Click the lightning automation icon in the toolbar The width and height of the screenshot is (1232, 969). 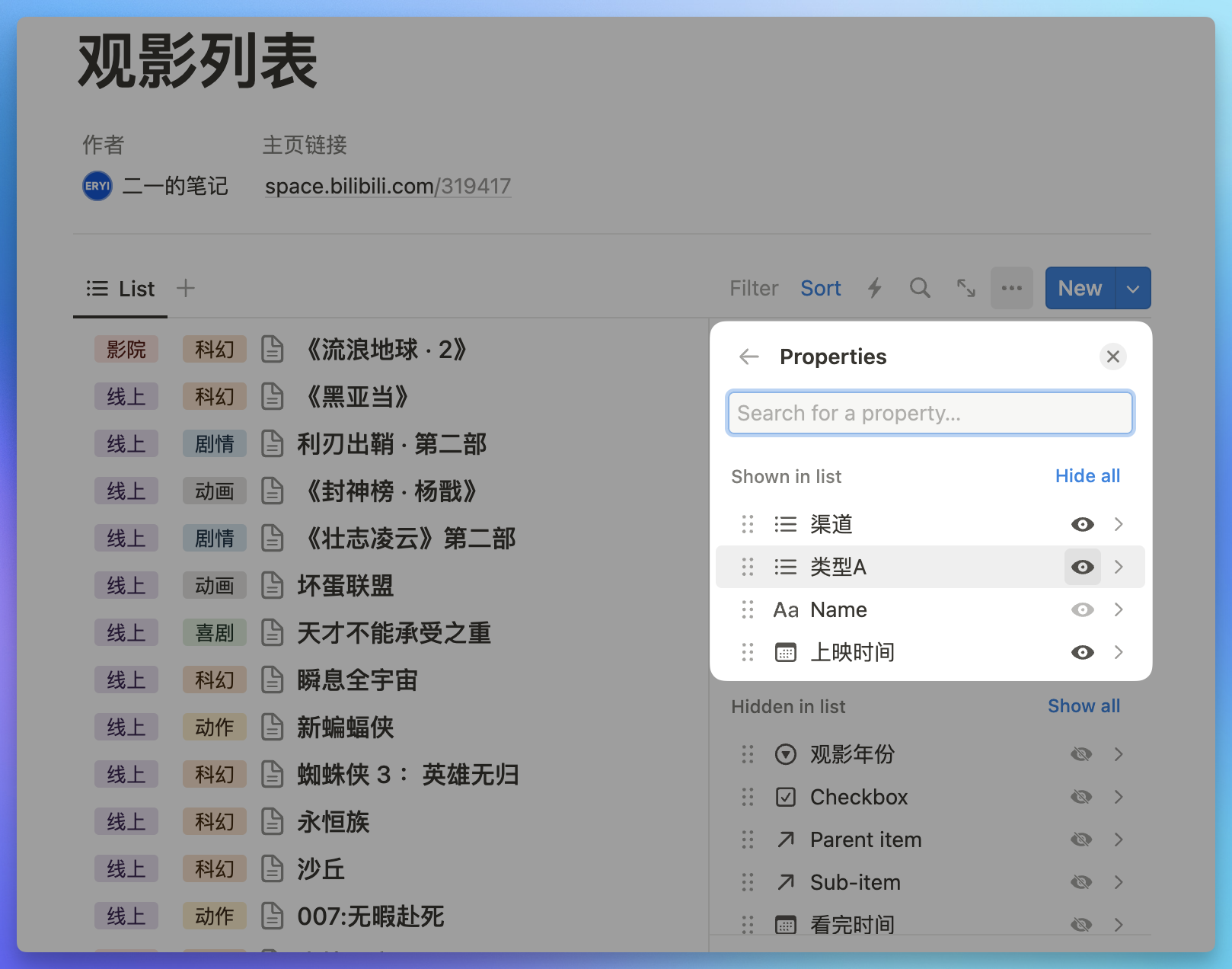click(874, 288)
